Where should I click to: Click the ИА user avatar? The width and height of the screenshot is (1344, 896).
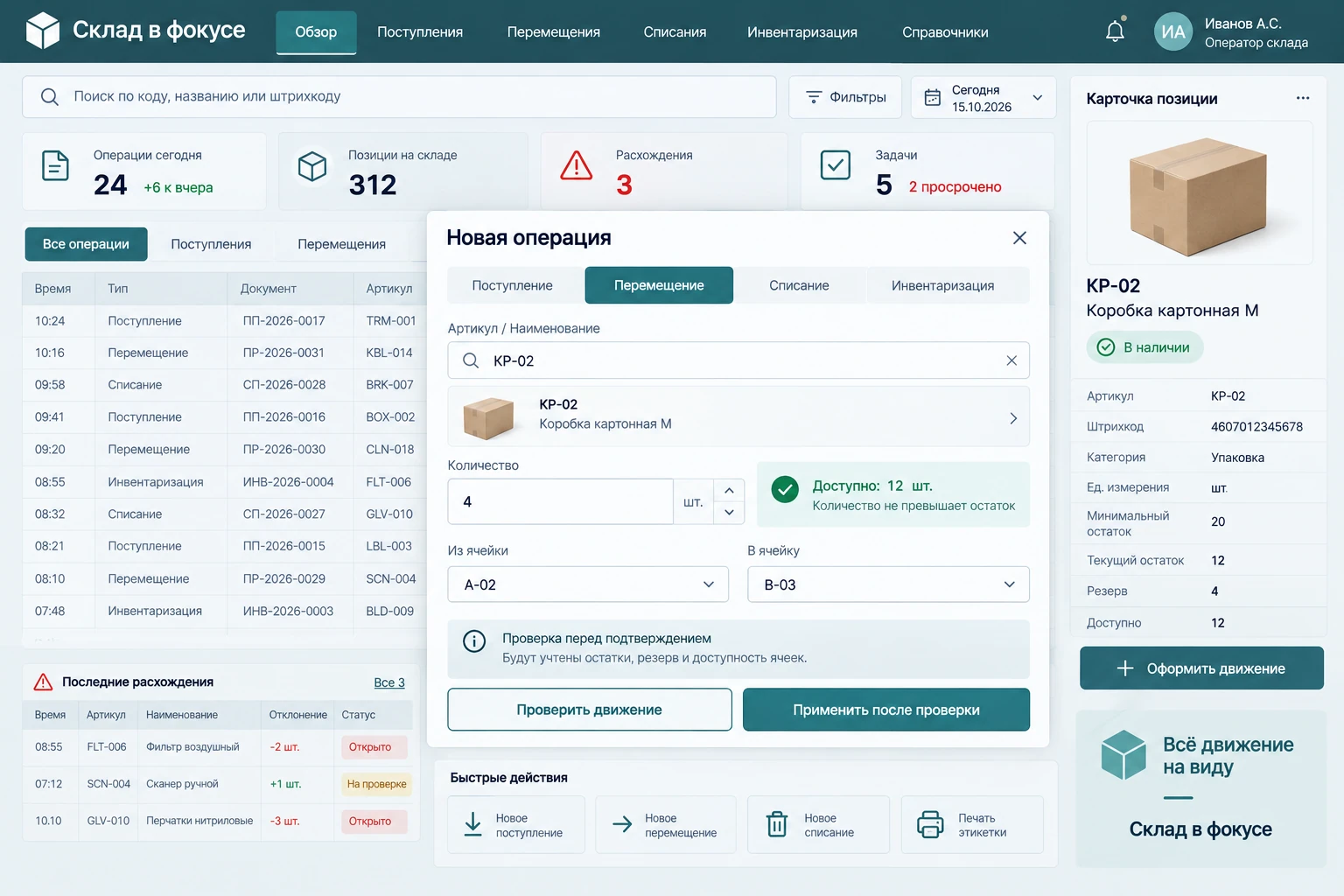pyautogui.click(x=1172, y=32)
